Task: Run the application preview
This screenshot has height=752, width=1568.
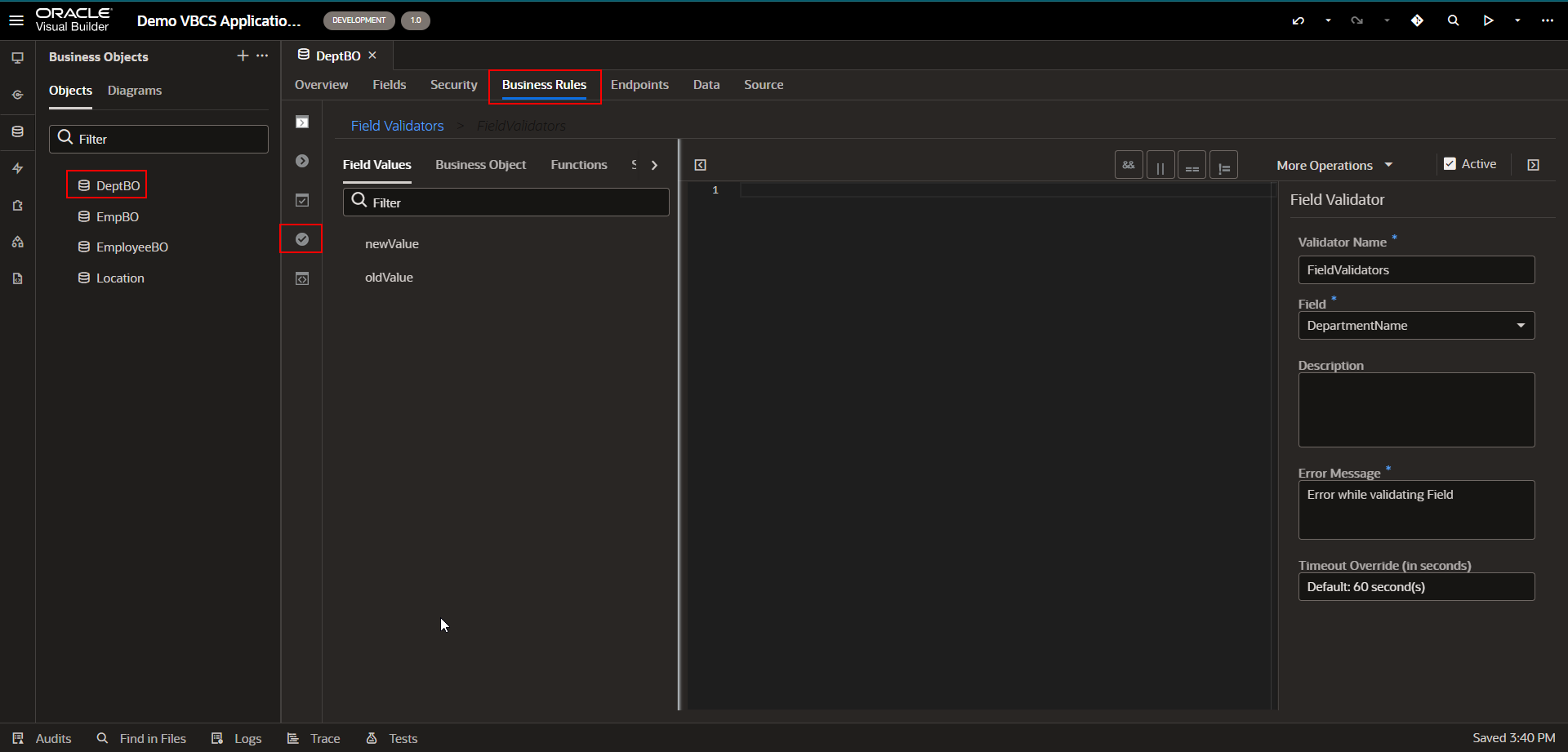Action: click(1488, 20)
